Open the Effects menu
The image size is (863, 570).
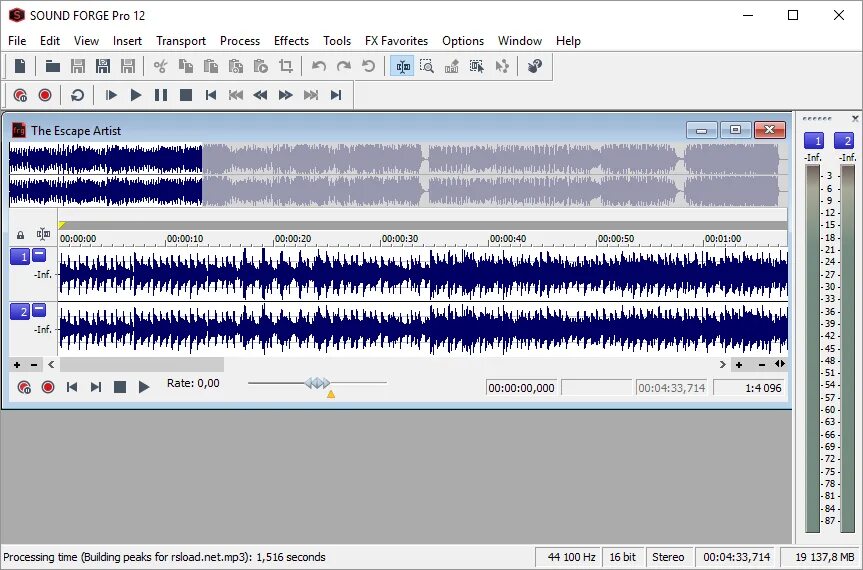coord(291,41)
